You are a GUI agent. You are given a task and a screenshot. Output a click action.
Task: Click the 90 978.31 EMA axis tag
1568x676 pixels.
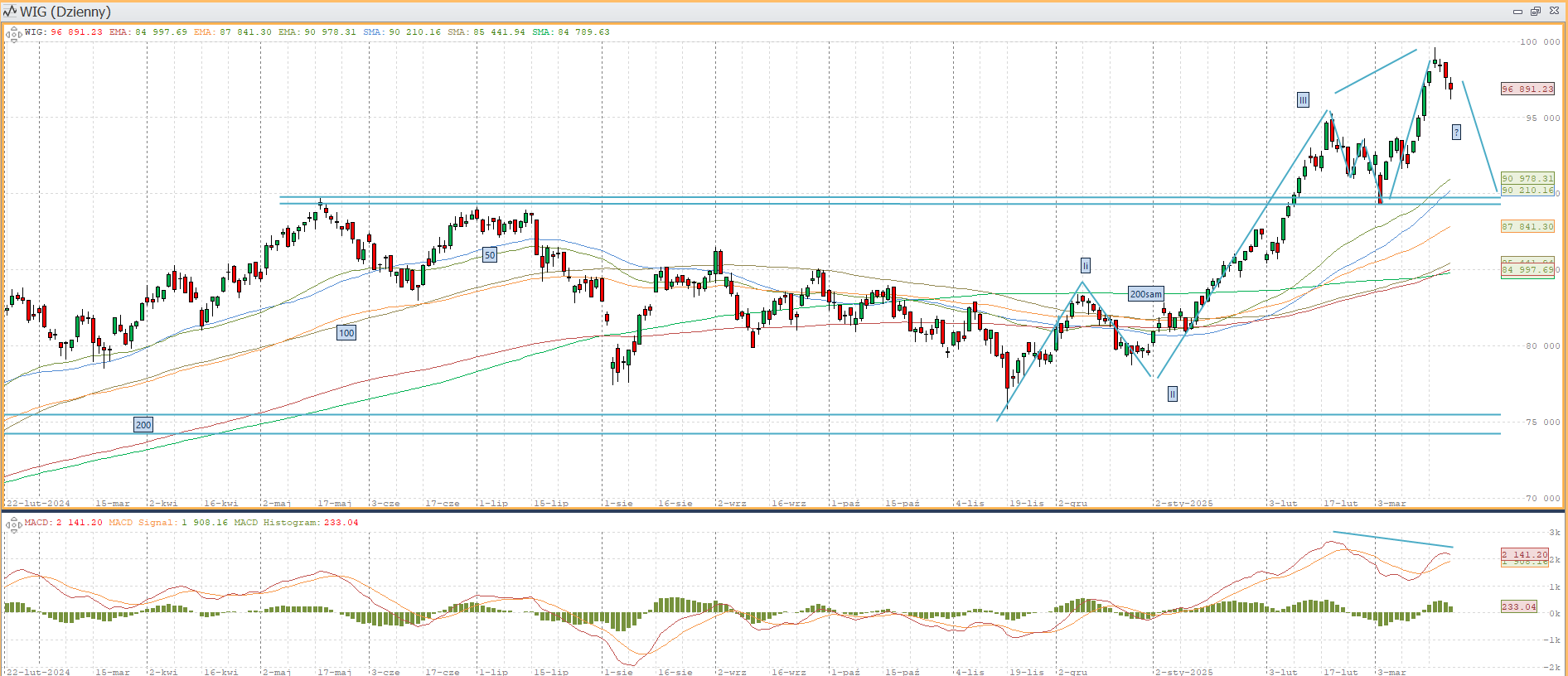(1527, 178)
